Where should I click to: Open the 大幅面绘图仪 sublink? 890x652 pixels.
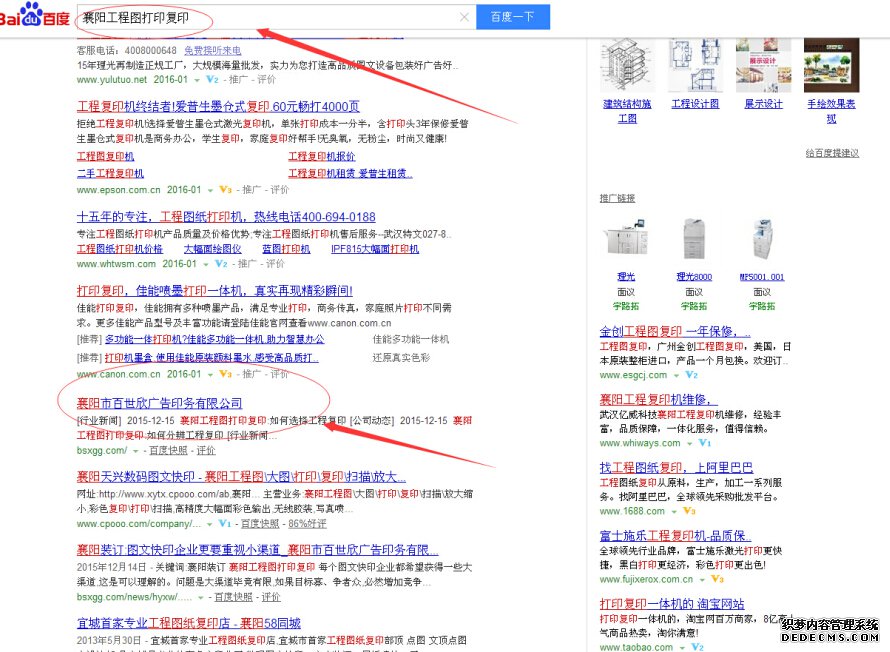212,249
